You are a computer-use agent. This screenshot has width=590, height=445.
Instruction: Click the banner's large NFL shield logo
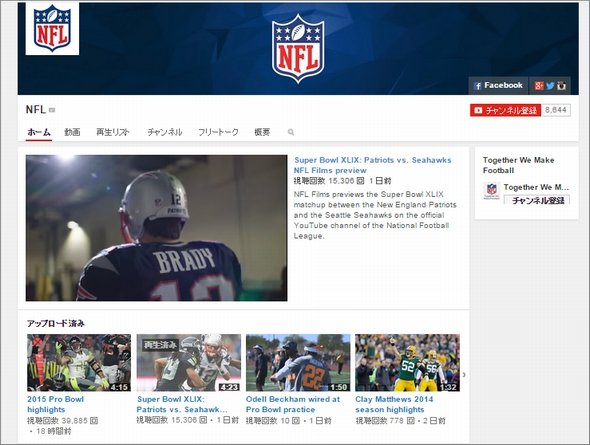(x=298, y=49)
